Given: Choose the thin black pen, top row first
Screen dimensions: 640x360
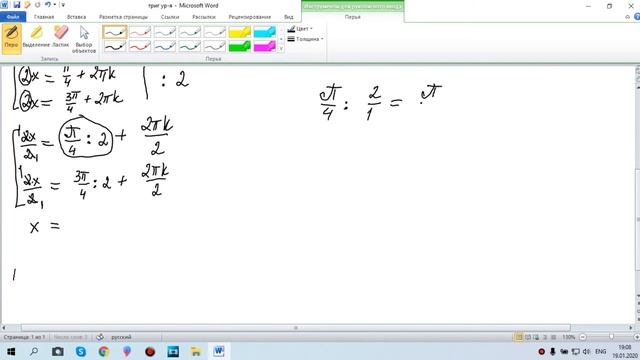Looking at the screenshot, I should coord(115,32).
